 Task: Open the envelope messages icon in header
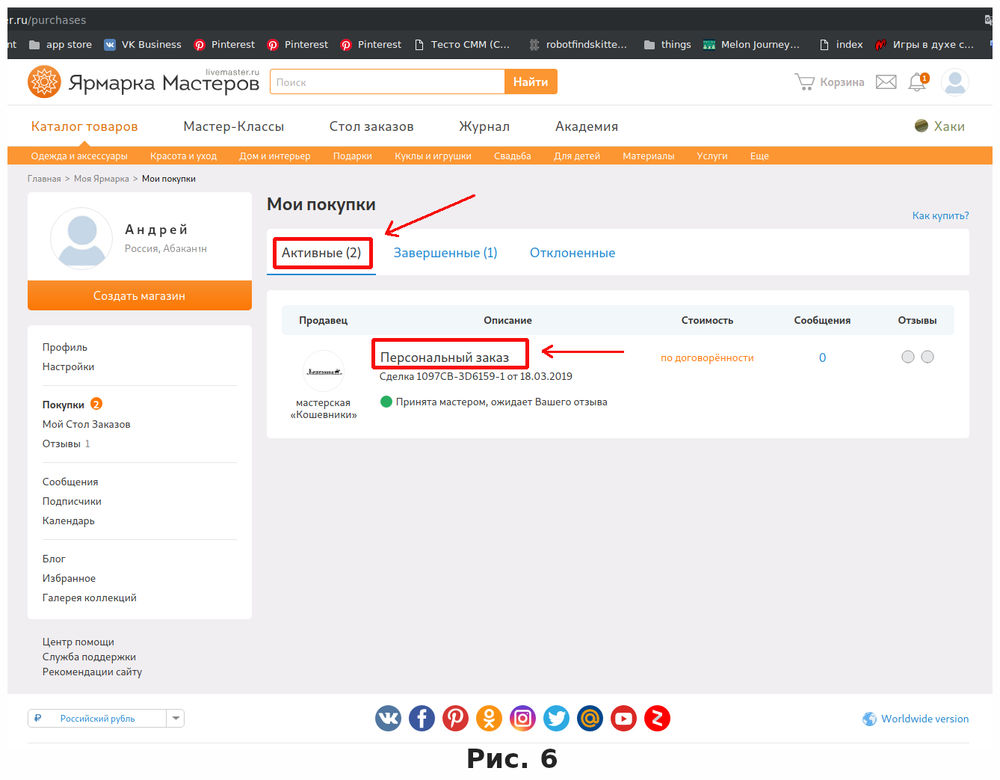[x=885, y=82]
